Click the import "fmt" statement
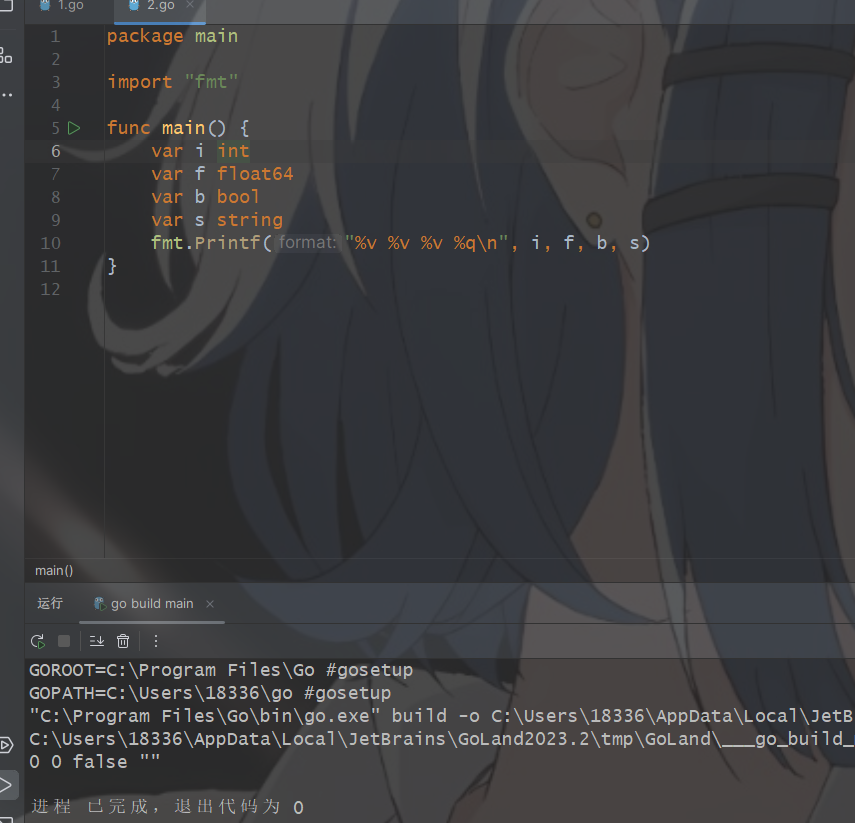 tap(172, 82)
